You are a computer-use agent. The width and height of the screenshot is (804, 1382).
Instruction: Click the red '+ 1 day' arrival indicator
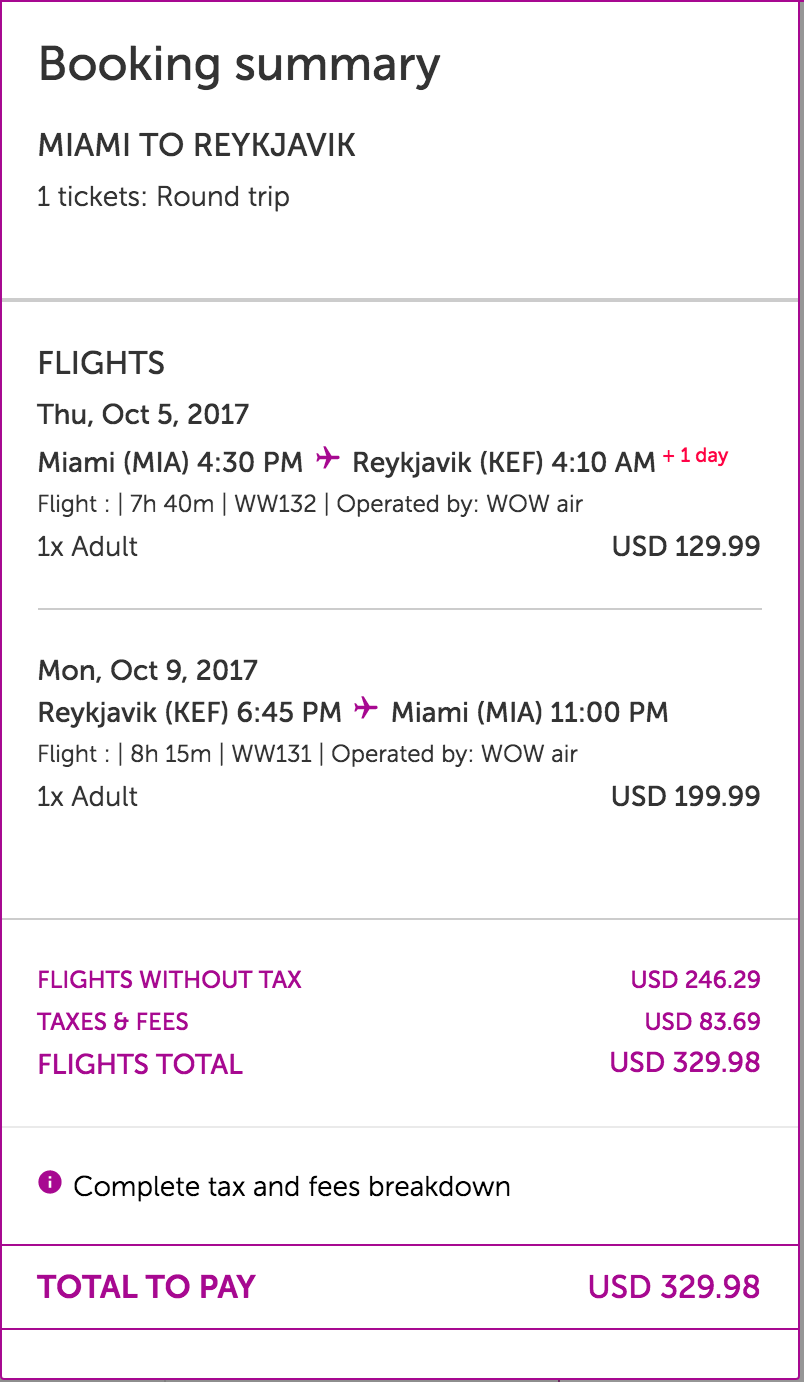tap(695, 456)
